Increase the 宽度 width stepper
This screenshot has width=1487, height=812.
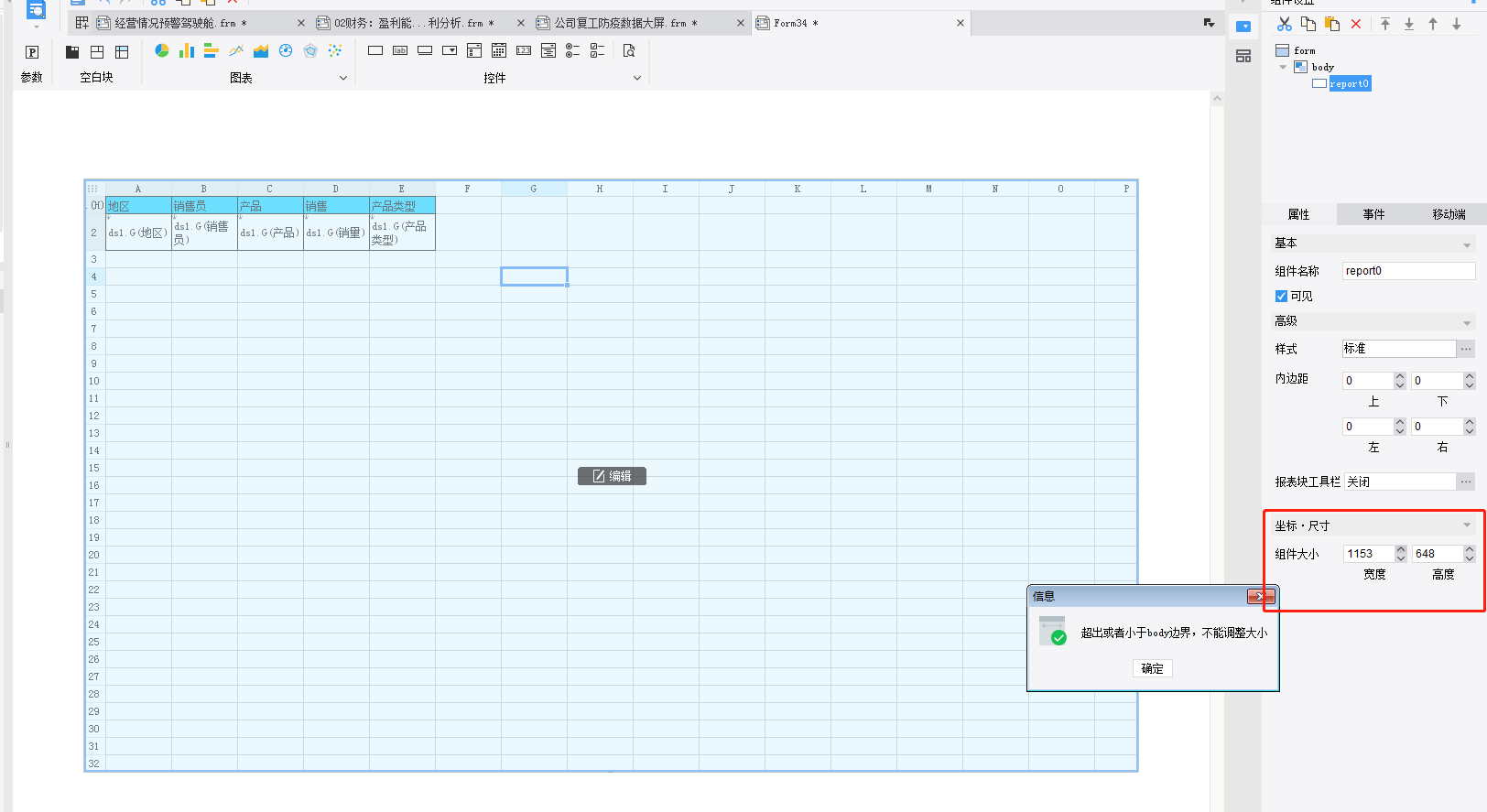tap(1400, 549)
